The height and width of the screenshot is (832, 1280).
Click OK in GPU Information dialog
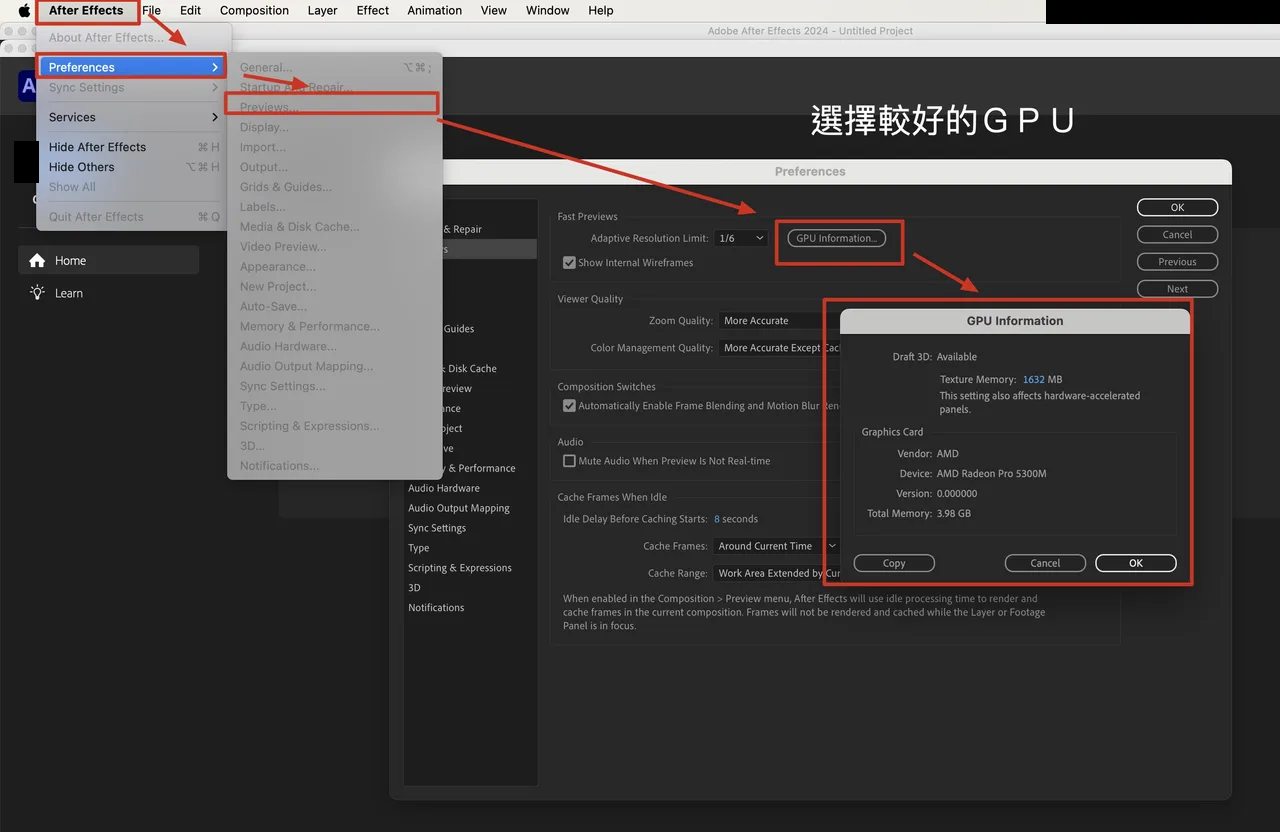1136,563
